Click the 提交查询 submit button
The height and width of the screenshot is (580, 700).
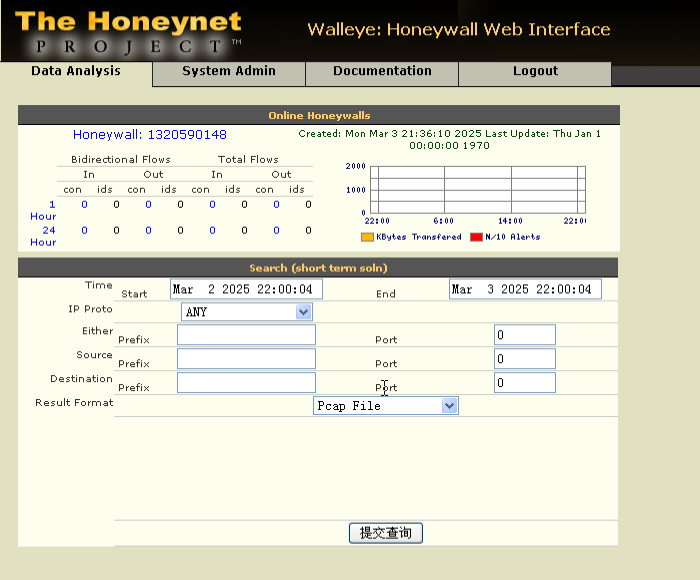click(386, 533)
